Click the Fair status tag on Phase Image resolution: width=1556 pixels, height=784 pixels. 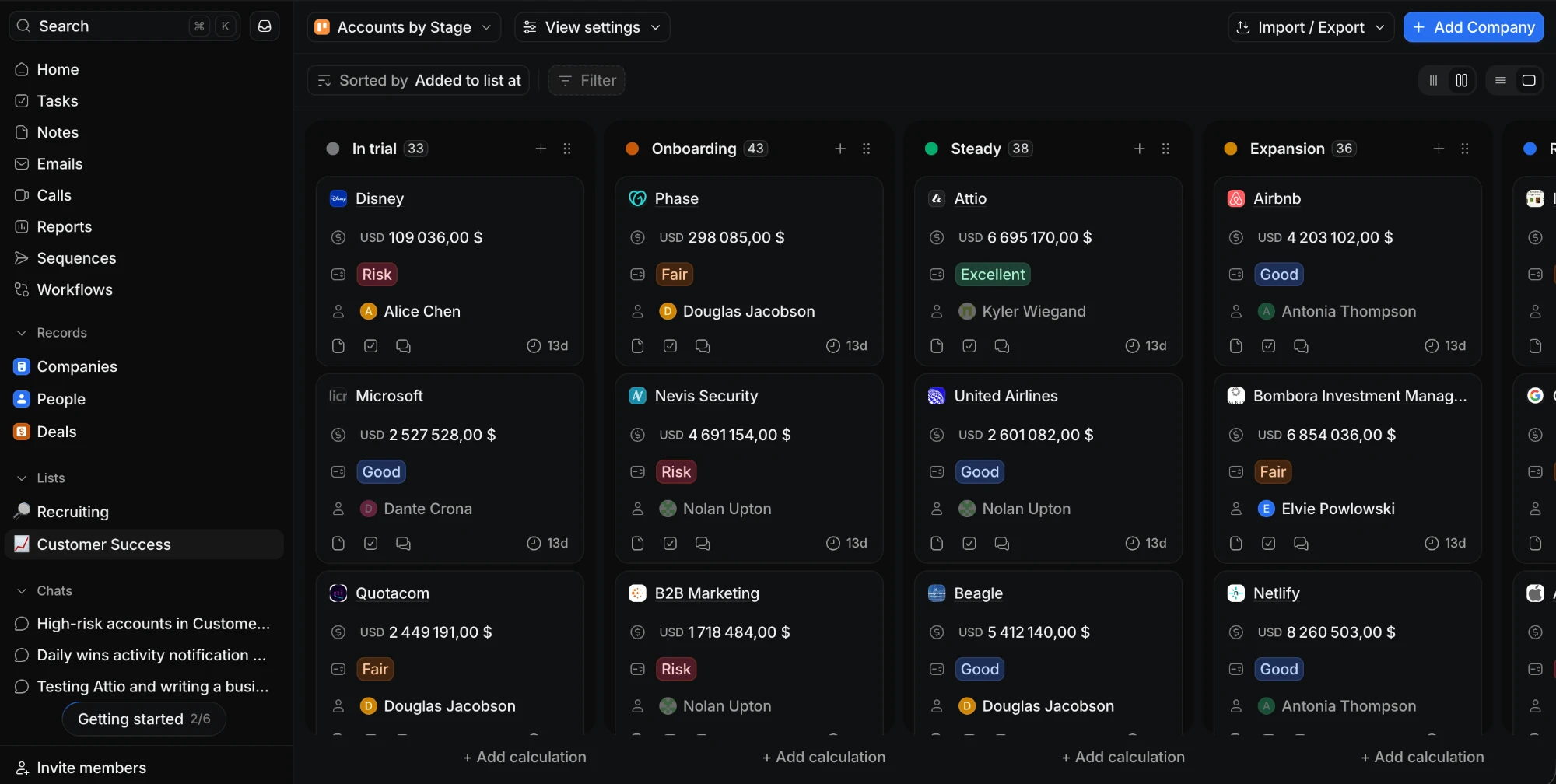tap(675, 275)
